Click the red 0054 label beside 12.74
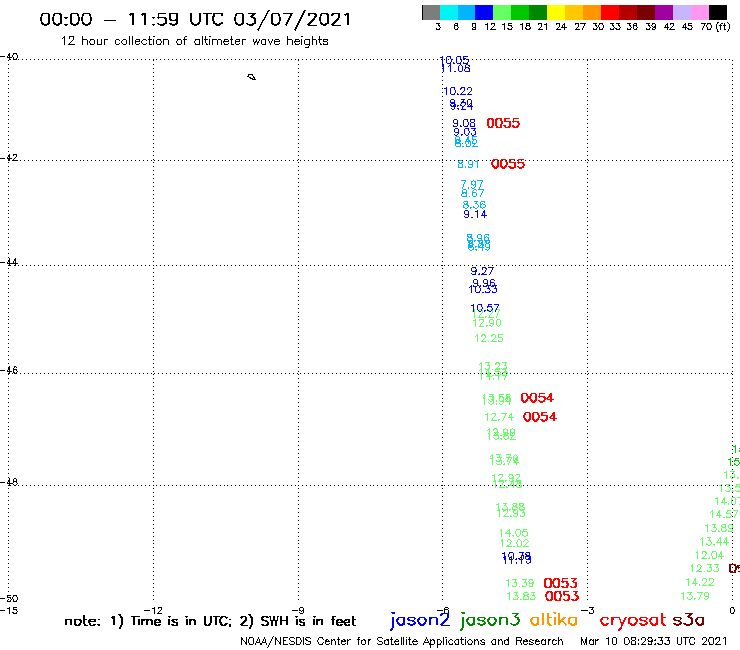This screenshot has height=650, width=740. coord(540,417)
